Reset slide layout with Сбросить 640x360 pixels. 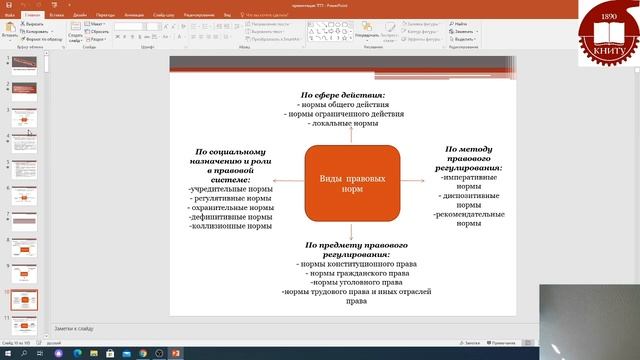click(97, 31)
